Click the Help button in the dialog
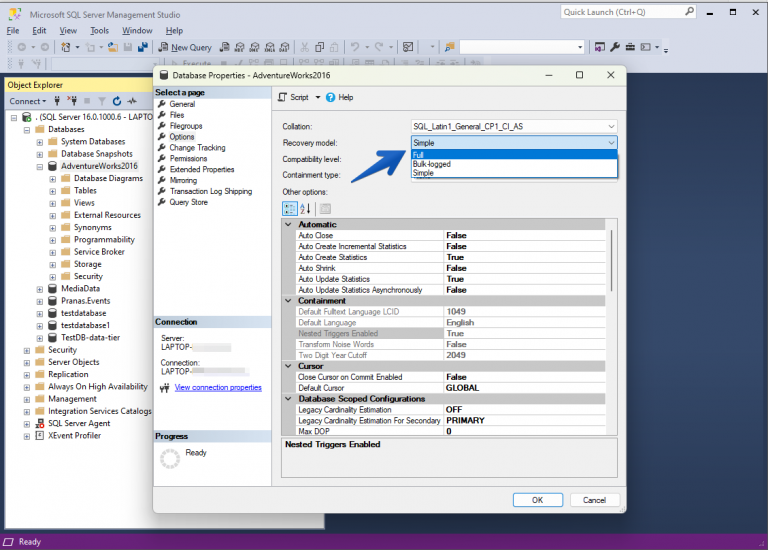 coord(340,97)
